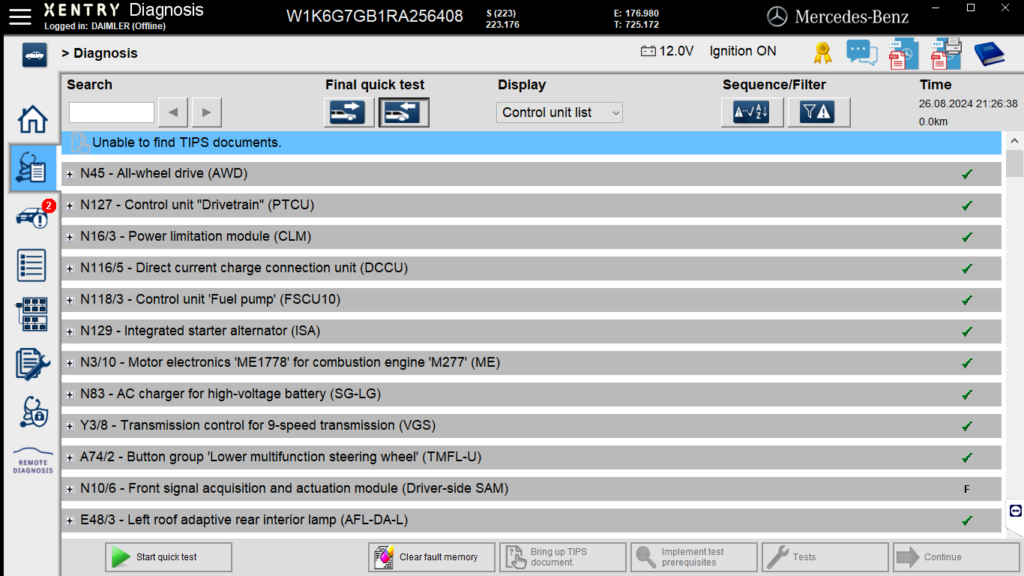Open fault events icon with red badge

click(32, 217)
